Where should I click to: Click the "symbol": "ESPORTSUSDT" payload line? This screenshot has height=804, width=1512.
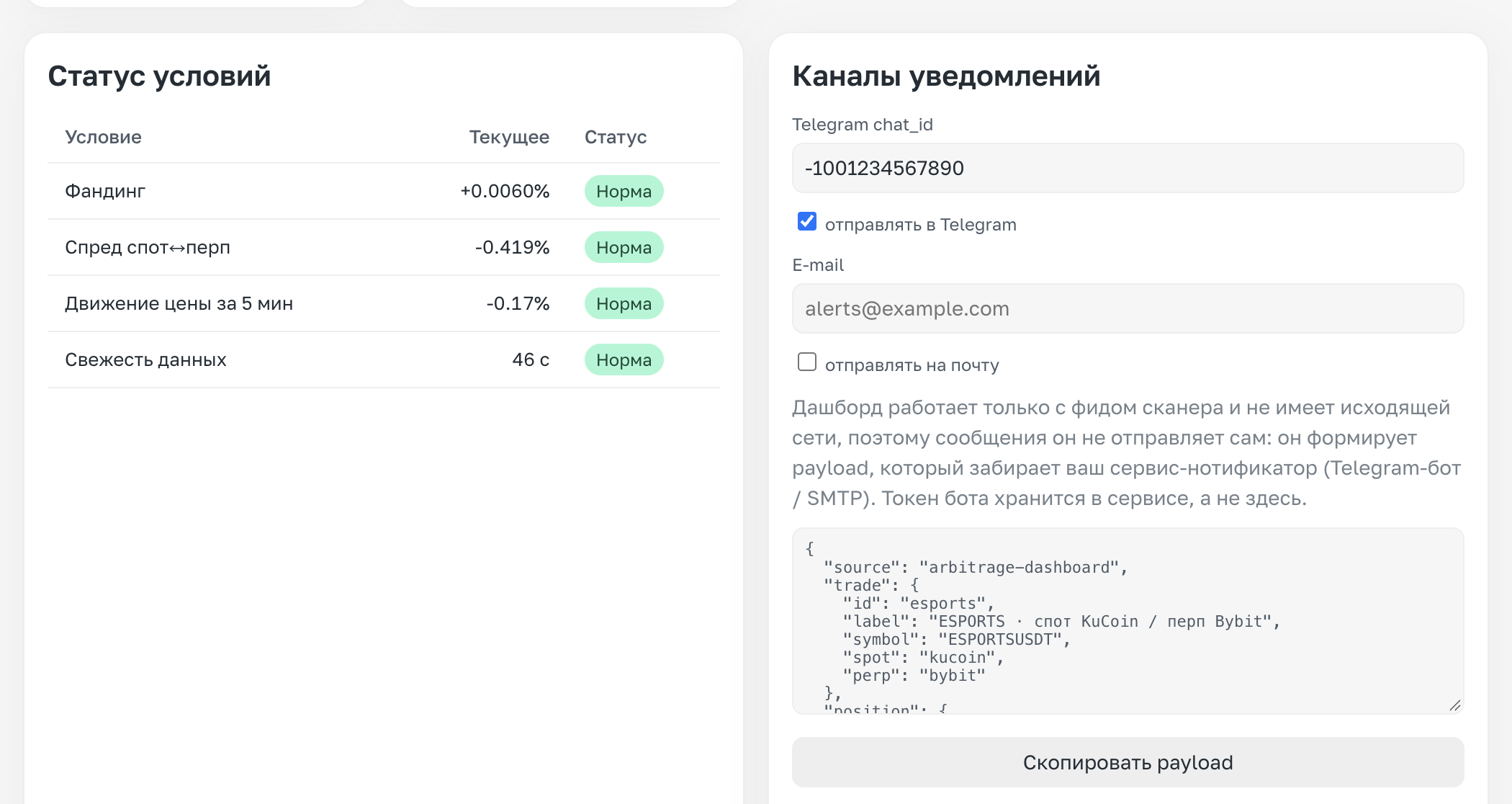[x=957, y=640]
